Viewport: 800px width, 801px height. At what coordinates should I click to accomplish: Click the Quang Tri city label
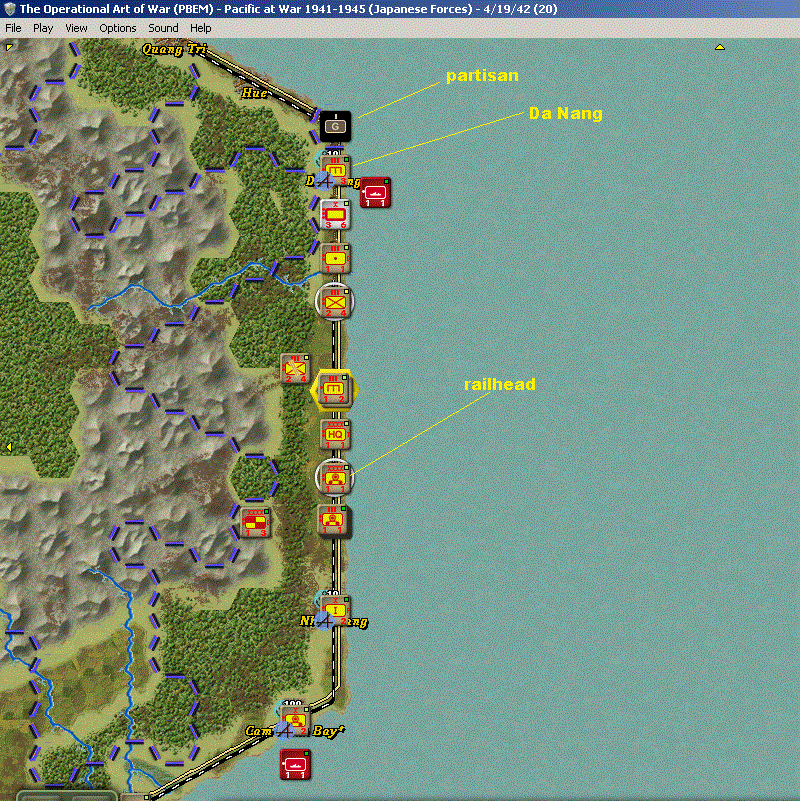174,49
